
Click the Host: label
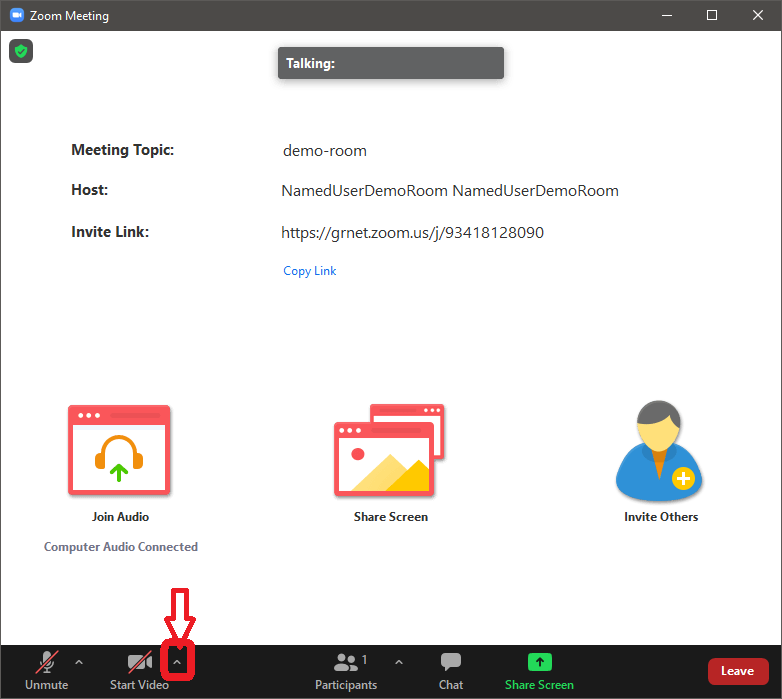(89, 190)
